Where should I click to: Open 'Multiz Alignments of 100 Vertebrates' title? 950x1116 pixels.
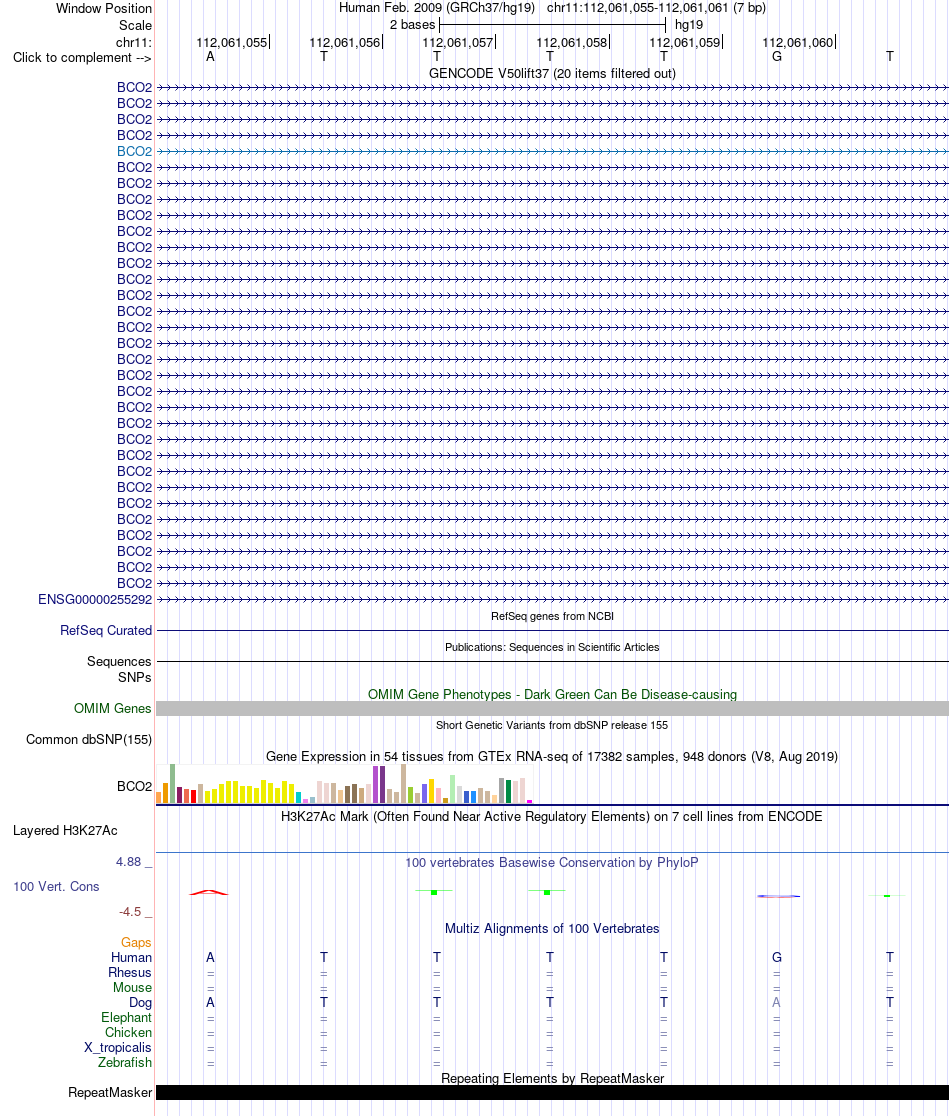(552, 929)
